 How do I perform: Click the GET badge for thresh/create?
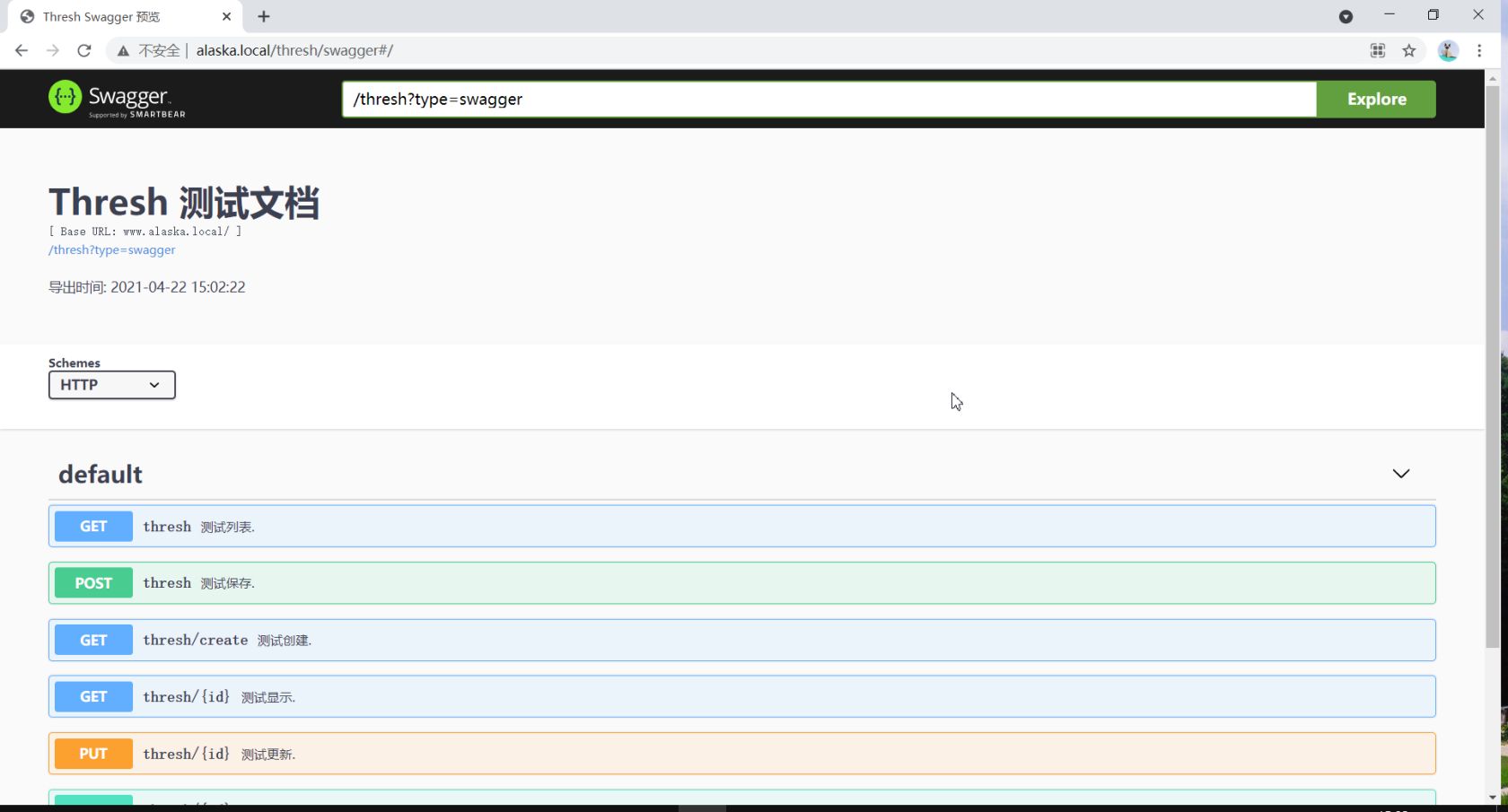[93, 640]
